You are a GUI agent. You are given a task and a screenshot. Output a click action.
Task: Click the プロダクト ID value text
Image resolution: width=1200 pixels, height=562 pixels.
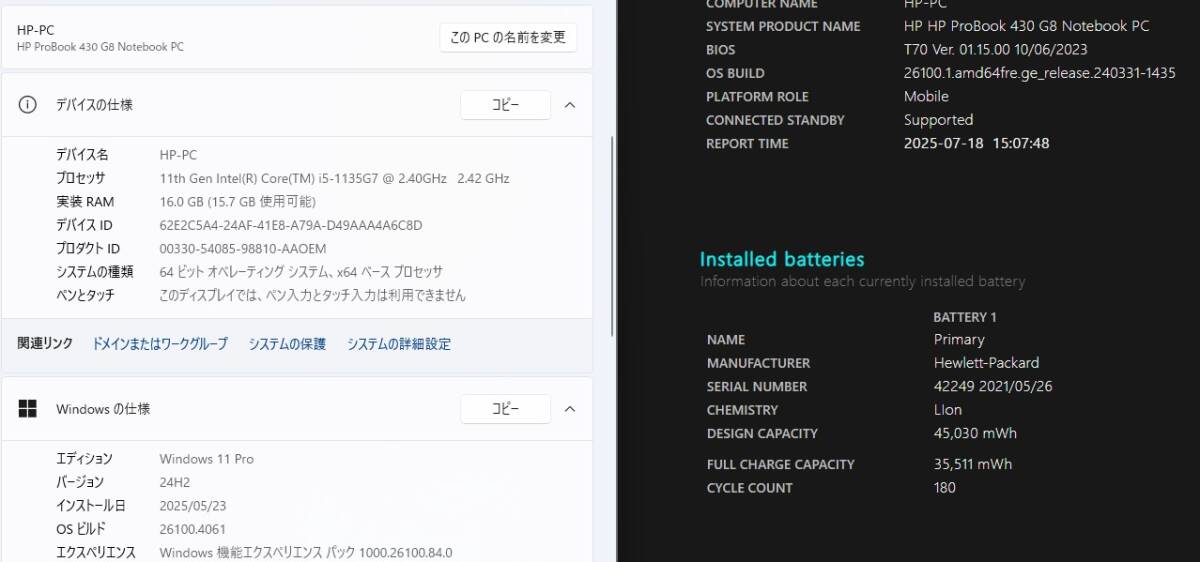click(243, 248)
